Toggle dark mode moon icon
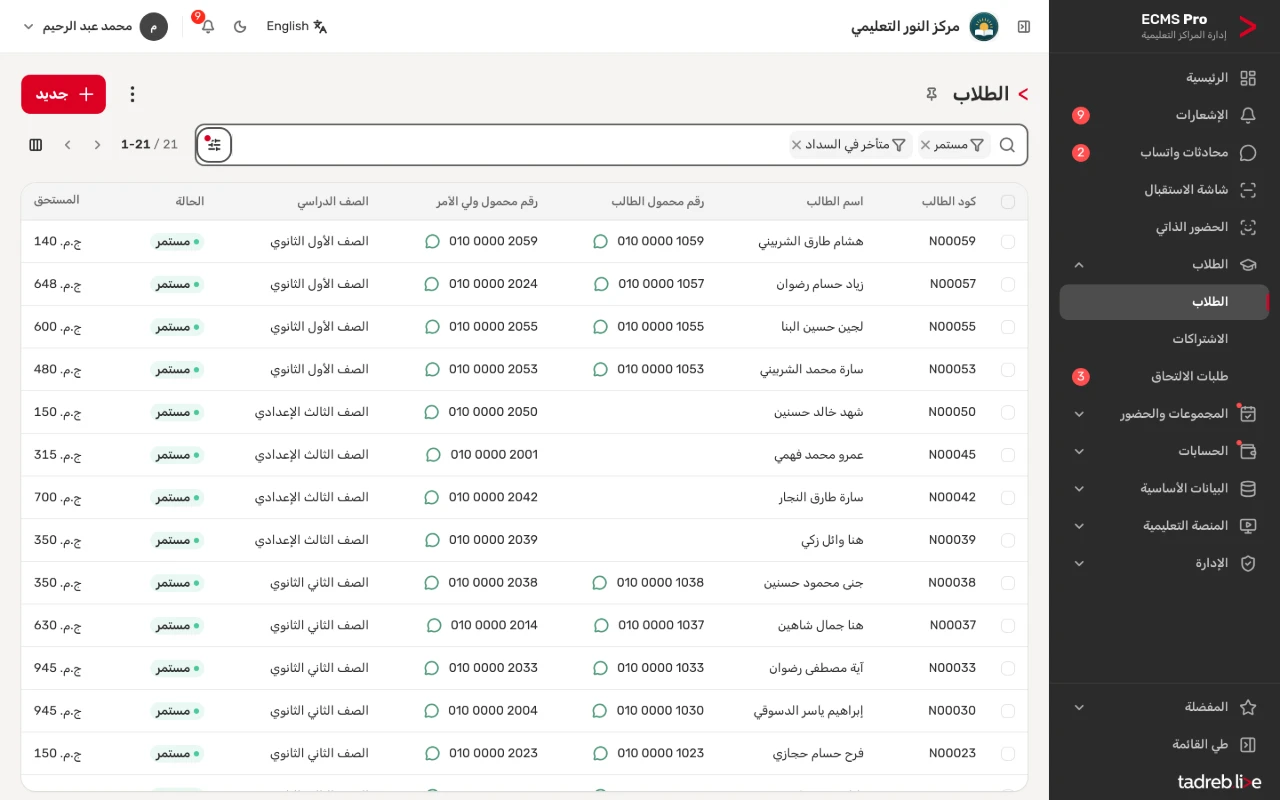This screenshot has height=800, width=1280. point(240,26)
